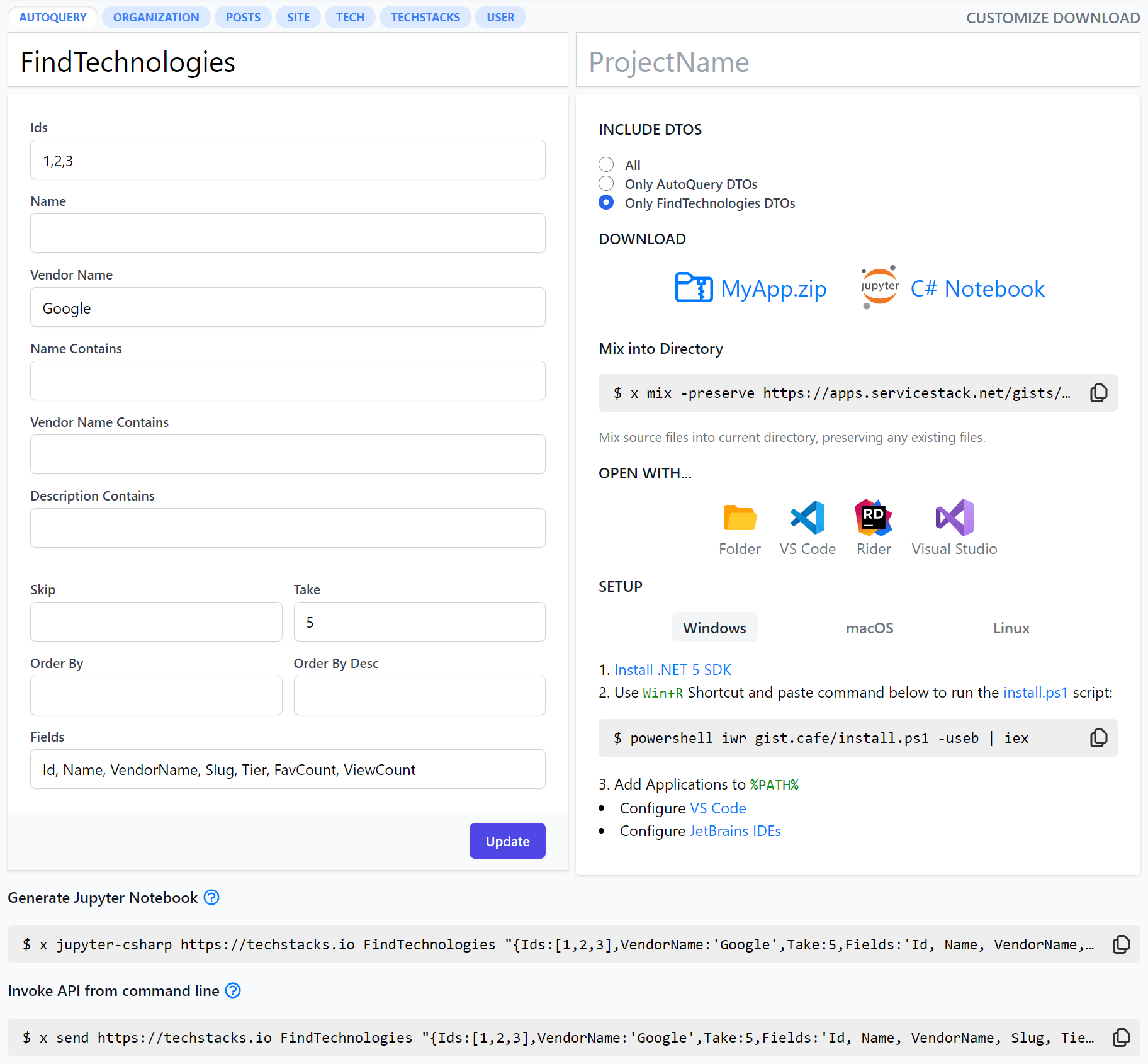Screen dimensions: 1148x1064
Task: Copy the powershell install.ps1 command
Action: (1099, 737)
